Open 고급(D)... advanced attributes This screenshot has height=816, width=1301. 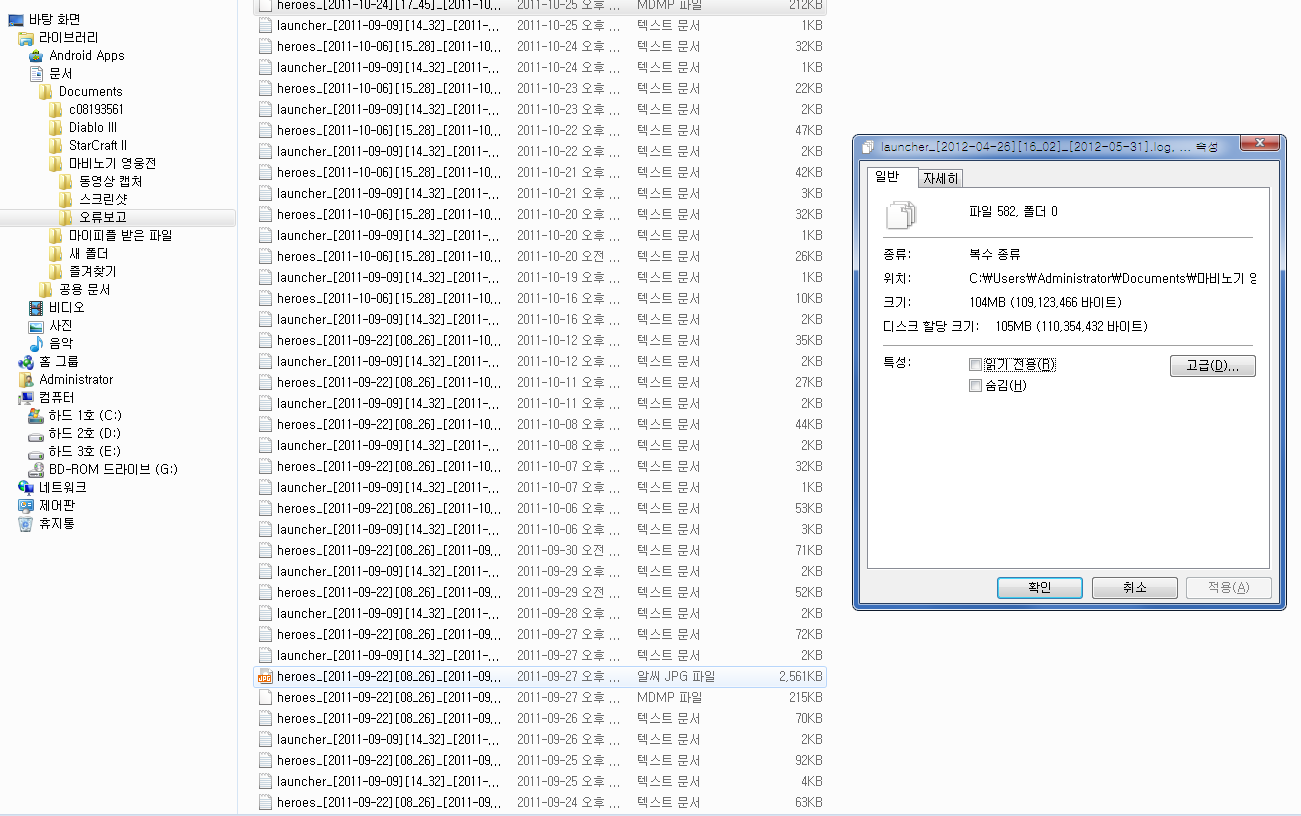point(1212,366)
